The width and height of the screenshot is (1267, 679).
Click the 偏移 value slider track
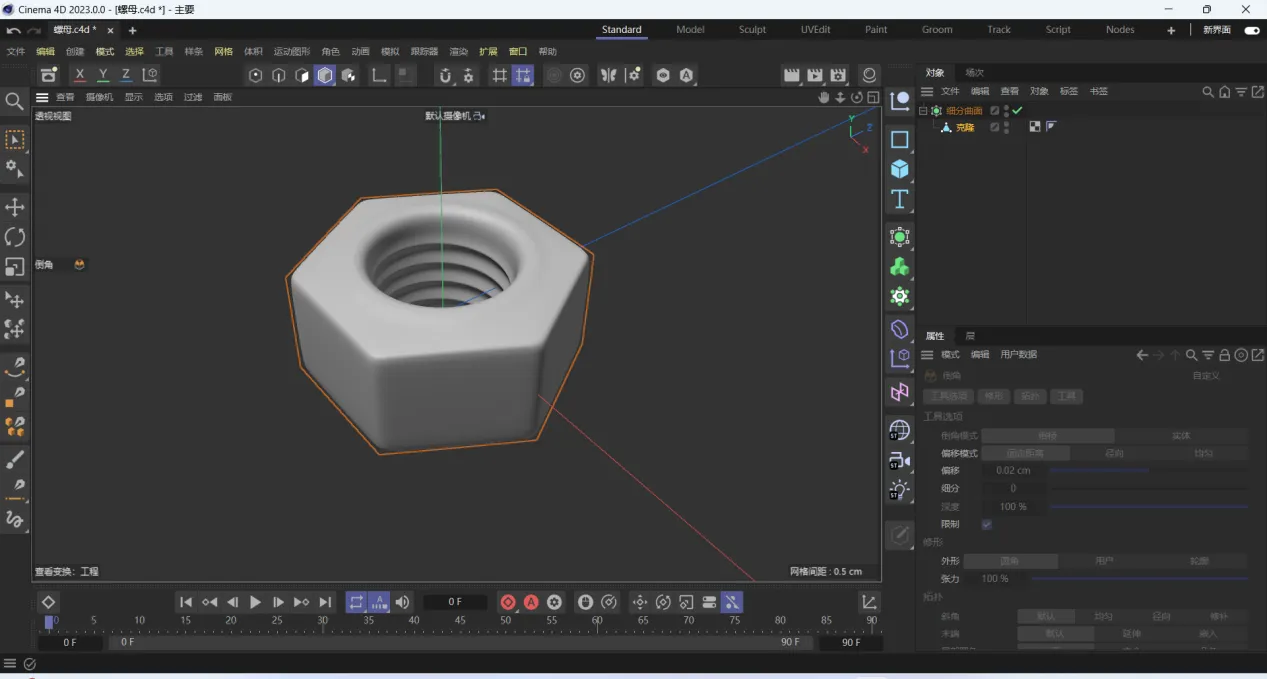tap(1147, 470)
